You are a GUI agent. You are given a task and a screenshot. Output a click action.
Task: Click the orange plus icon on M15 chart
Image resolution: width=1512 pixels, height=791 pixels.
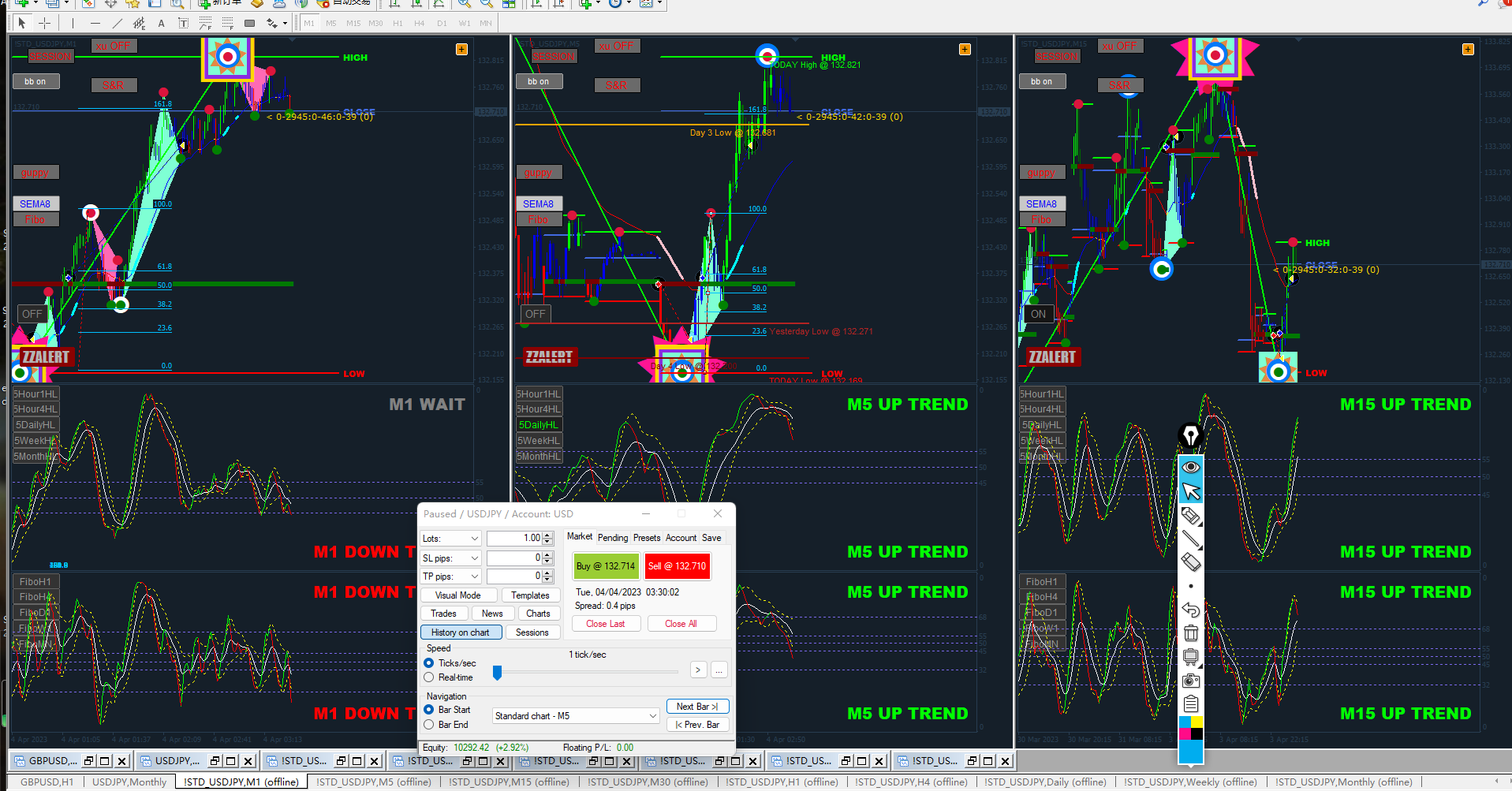tap(1468, 49)
